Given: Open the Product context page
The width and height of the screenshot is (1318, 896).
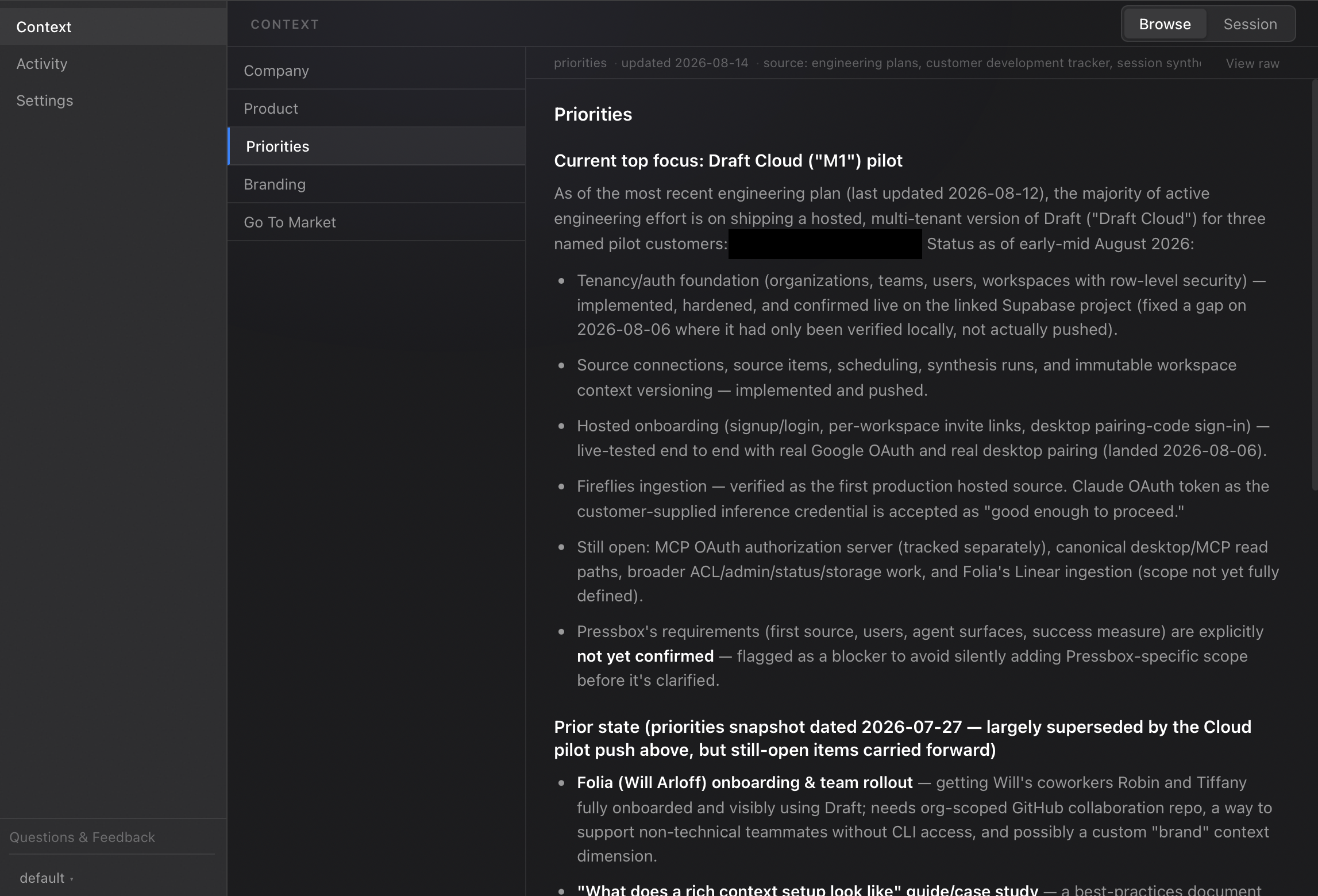Looking at the screenshot, I should pos(376,109).
